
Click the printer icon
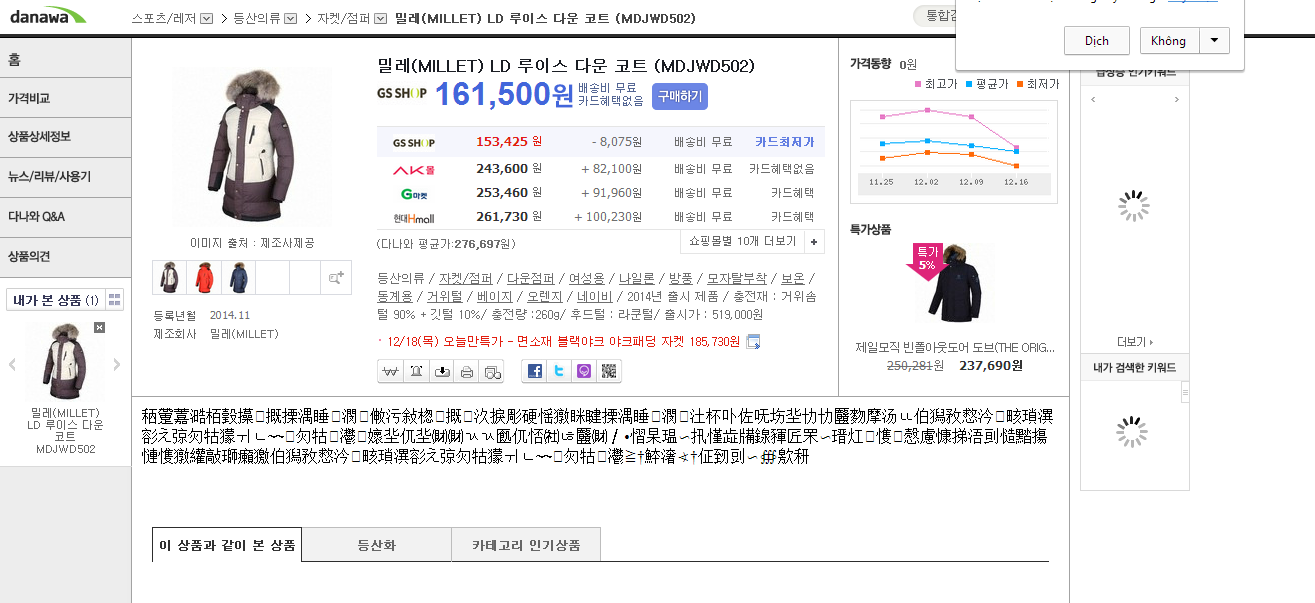[467, 371]
